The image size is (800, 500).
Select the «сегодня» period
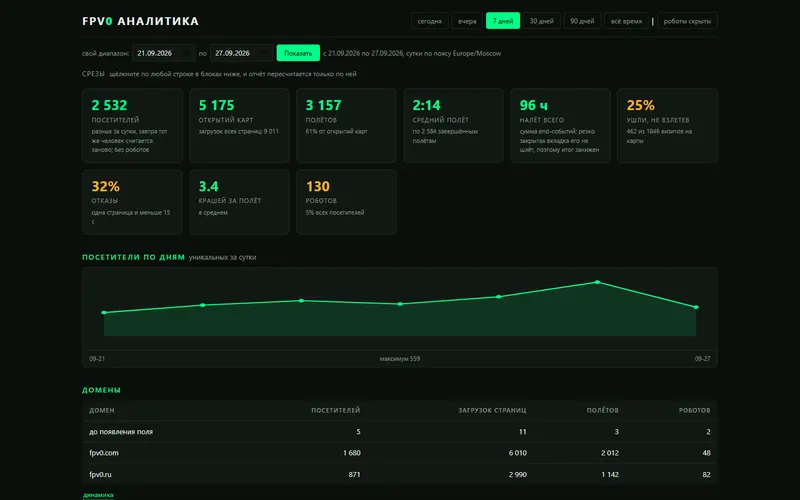430,21
